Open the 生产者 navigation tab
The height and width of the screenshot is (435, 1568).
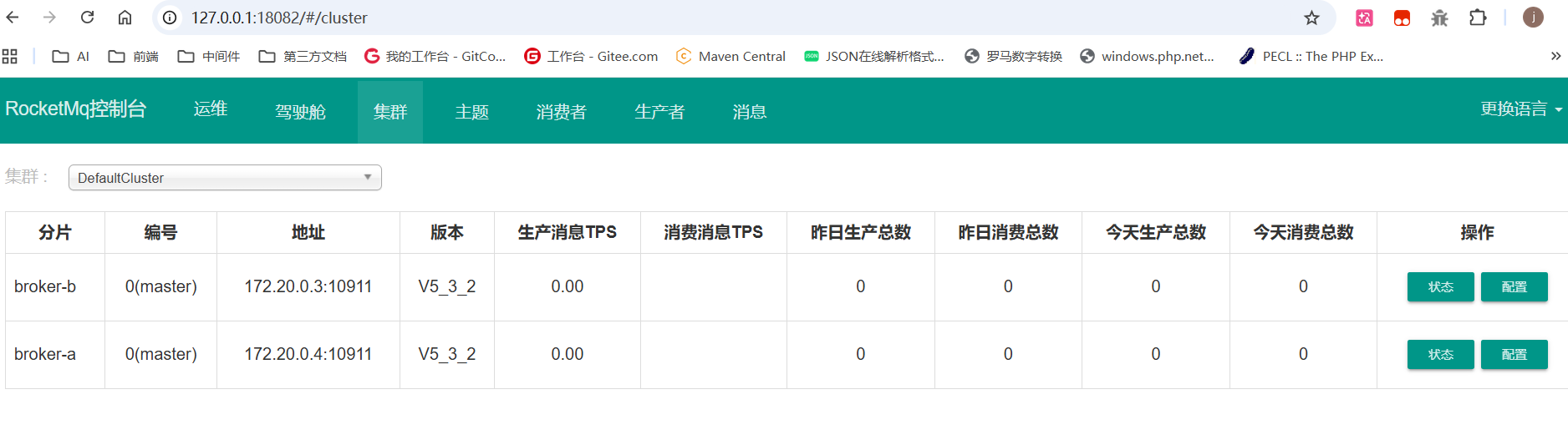click(x=659, y=112)
